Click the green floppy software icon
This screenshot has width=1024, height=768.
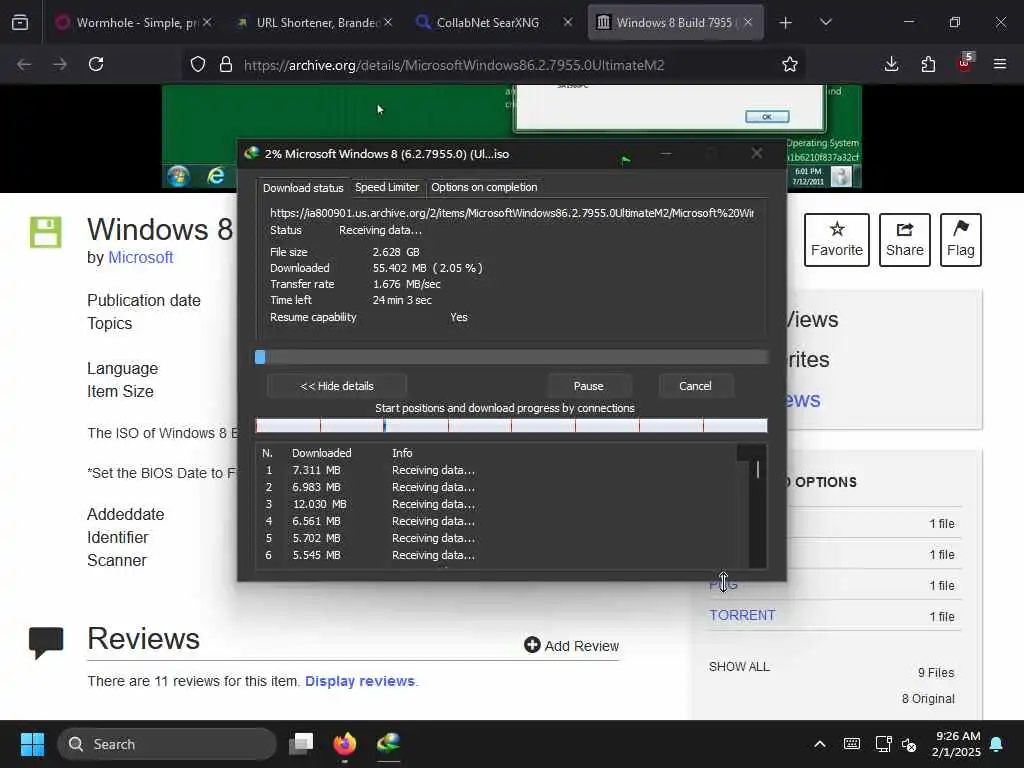click(x=46, y=232)
